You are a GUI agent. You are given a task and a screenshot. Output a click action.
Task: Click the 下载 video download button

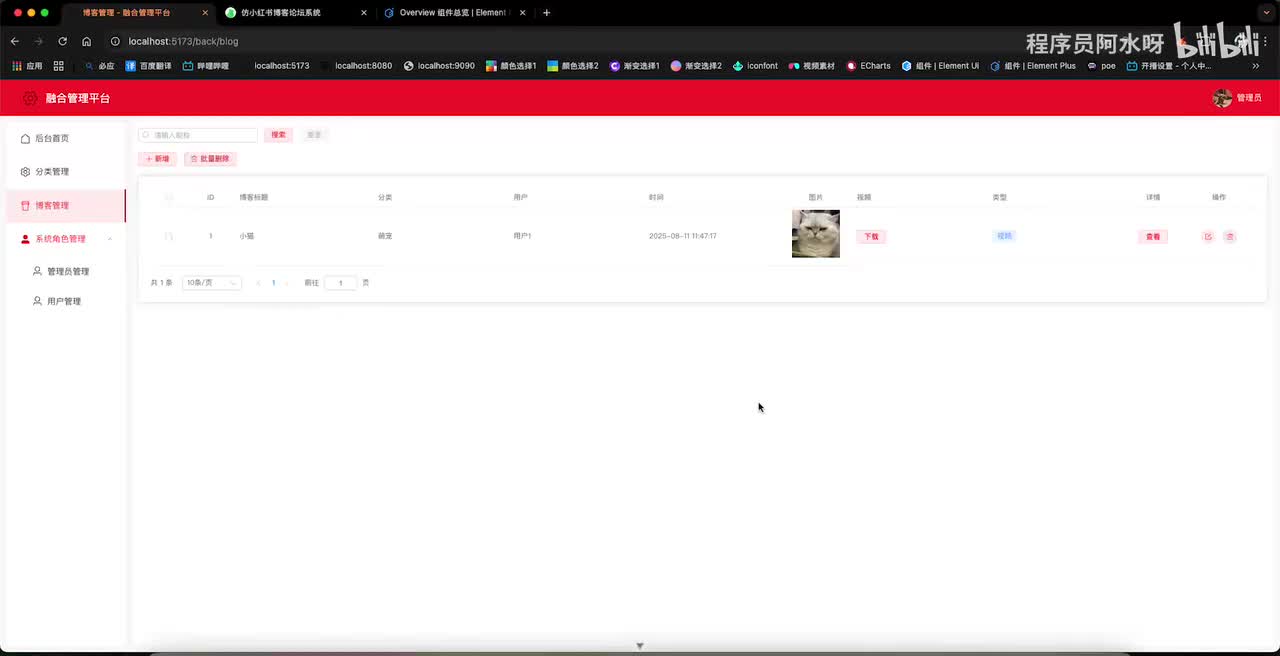point(871,237)
